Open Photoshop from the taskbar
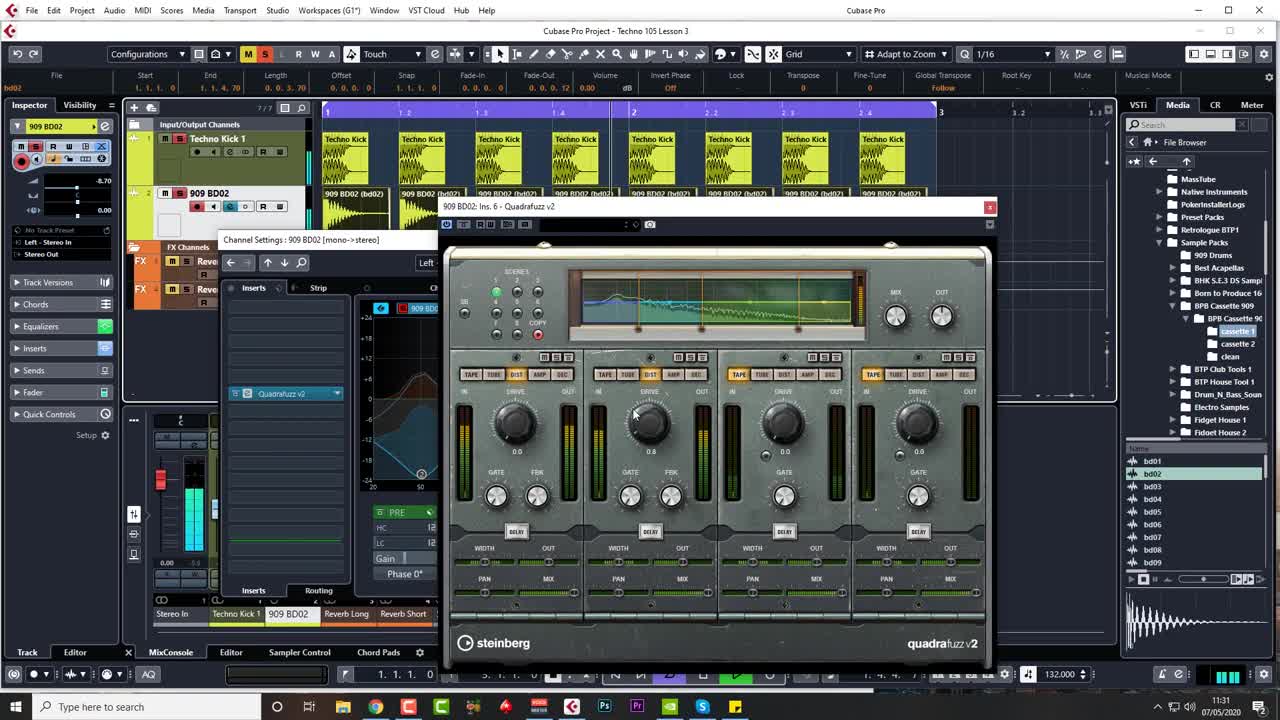The height and width of the screenshot is (720, 1280). click(x=604, y=707)
